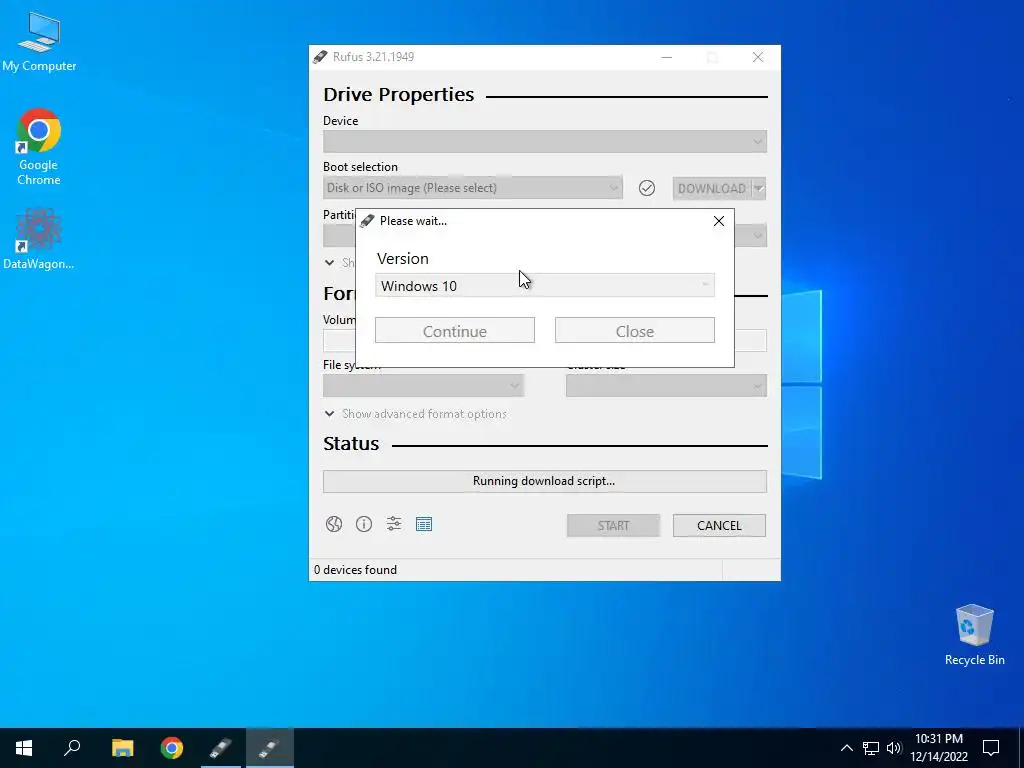Open the network tray icon
This screenshot has height=768, width=1024.
coord(871,748)
